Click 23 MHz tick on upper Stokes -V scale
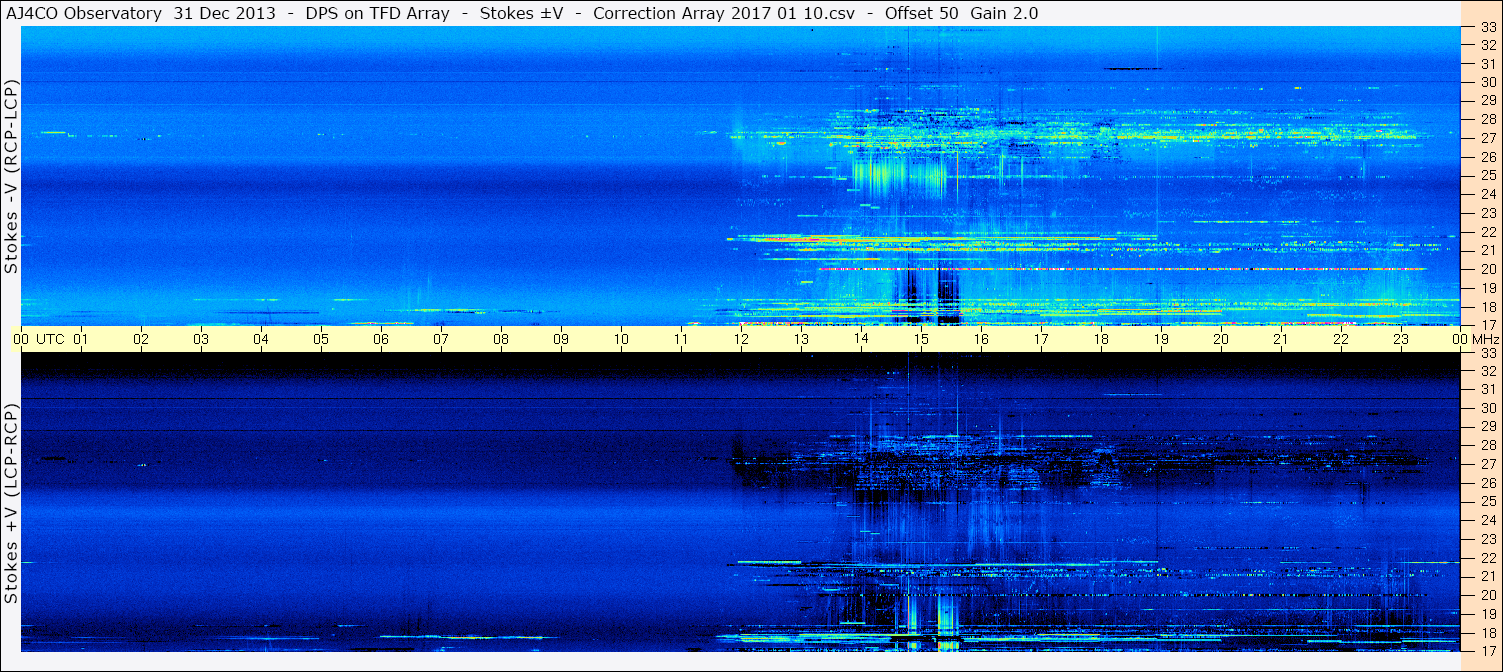The image size is (1503, 672). [1488, 213]
